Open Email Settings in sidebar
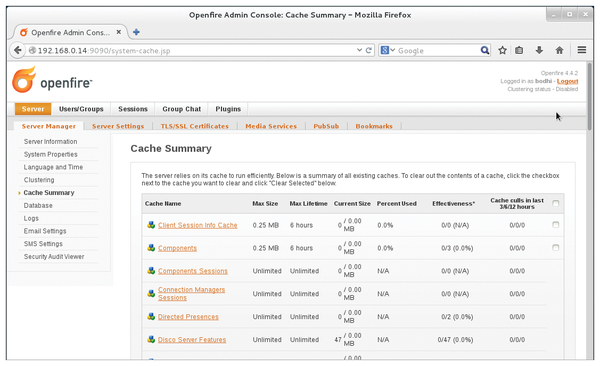Viewport: 600px width, 366px height. tap(45, 231)
